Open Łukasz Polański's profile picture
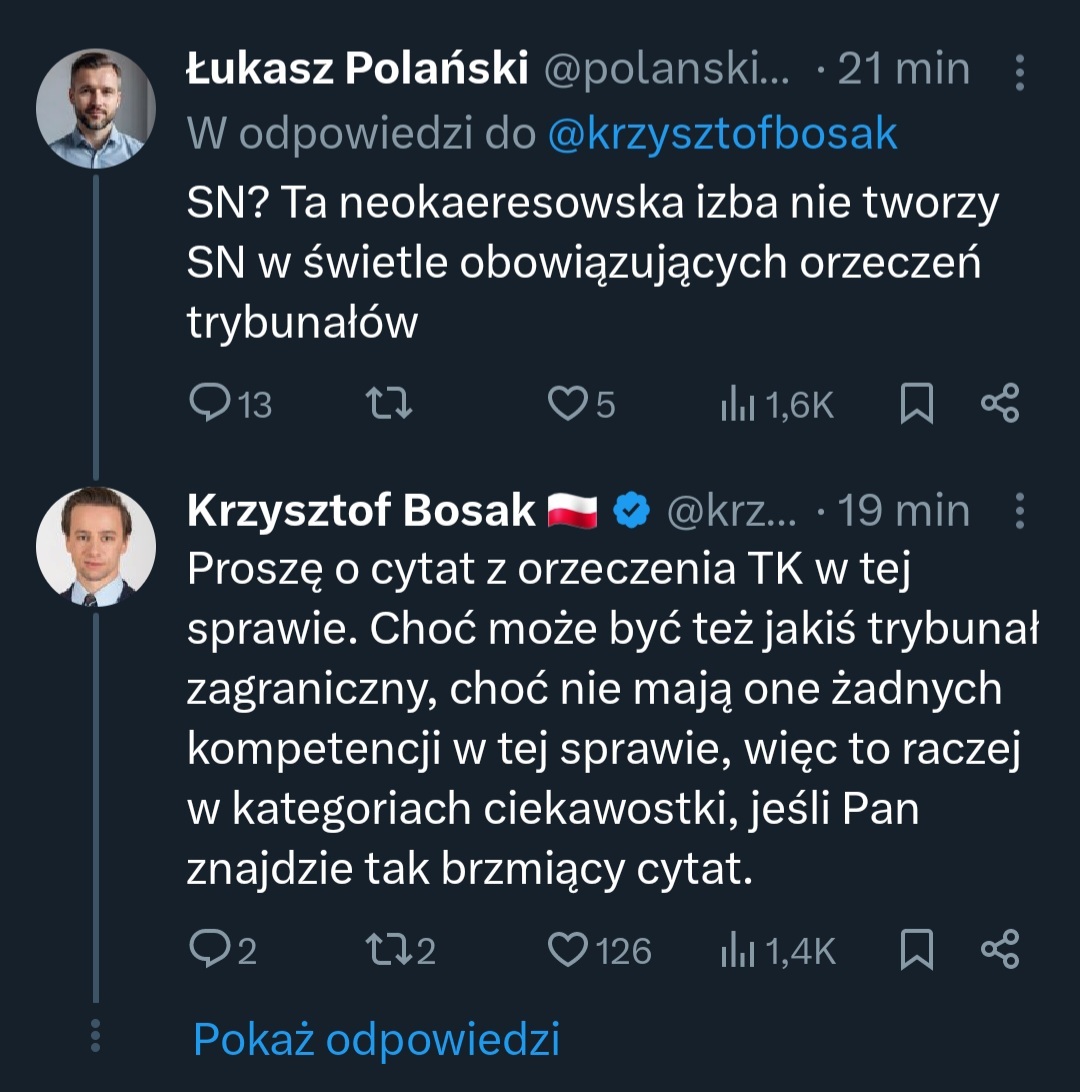 (x=95, y=107)
